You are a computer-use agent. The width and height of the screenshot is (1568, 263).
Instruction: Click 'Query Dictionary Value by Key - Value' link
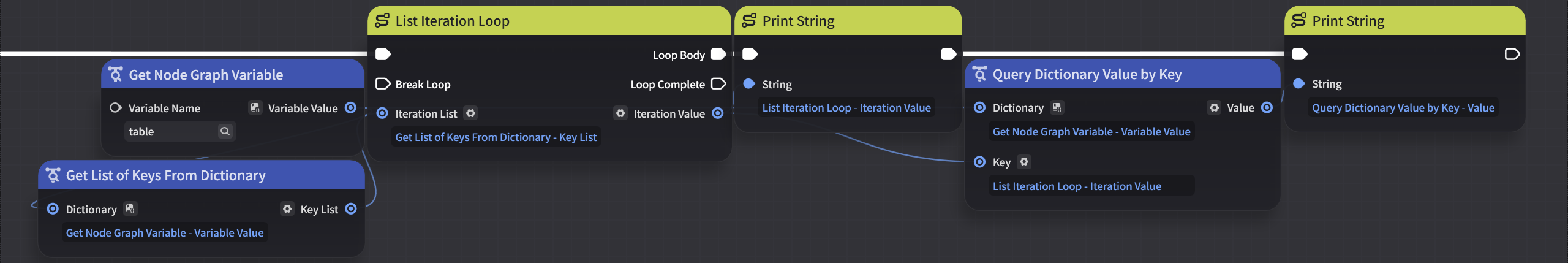[x=1403, y=108]
